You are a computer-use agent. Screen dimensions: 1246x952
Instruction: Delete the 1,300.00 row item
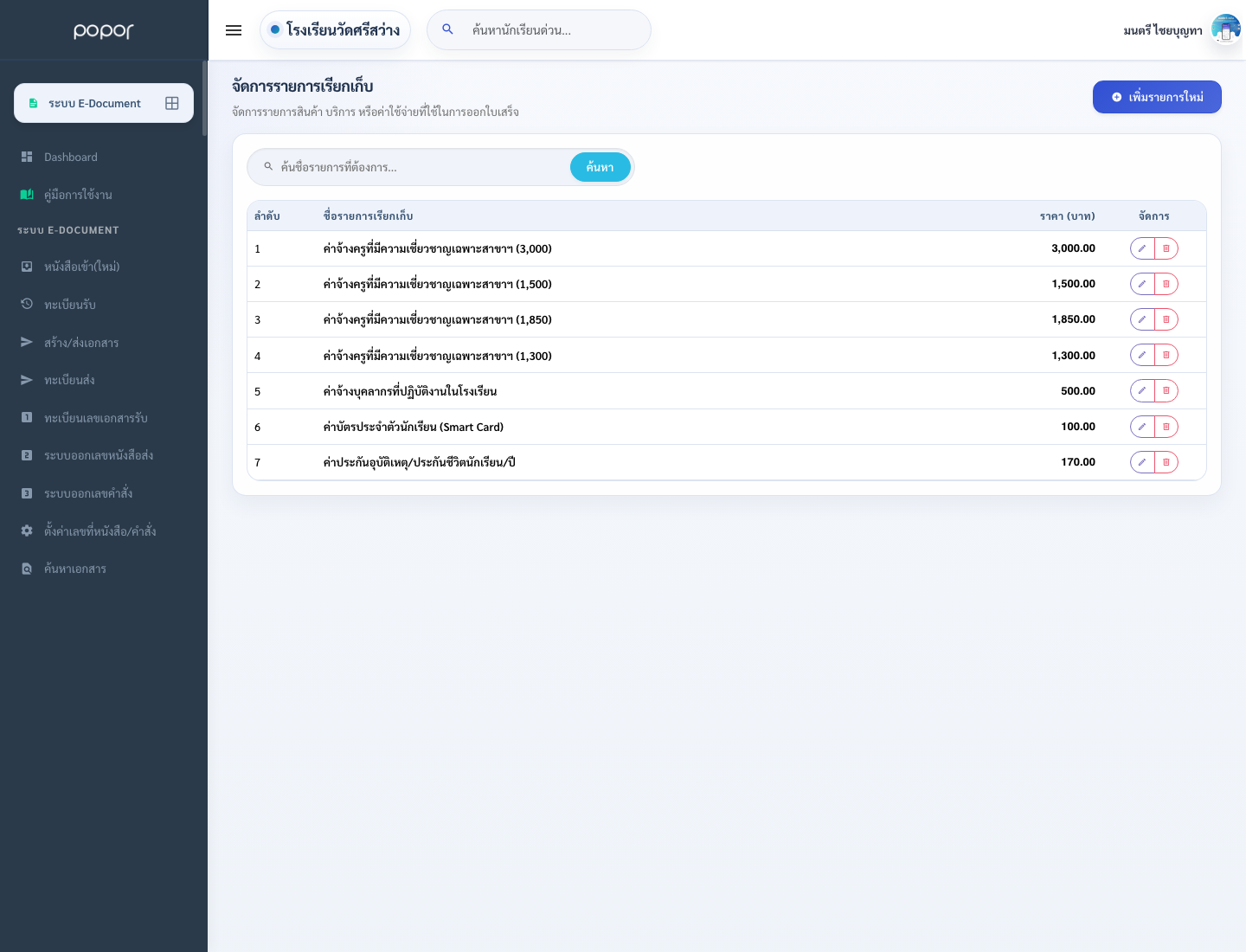(1166, 355)
